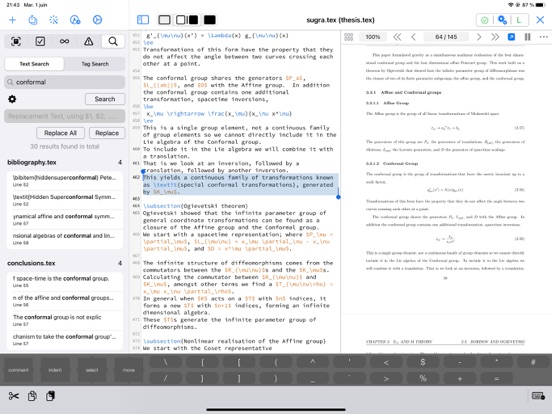Open the warning triangle issues tab
This screenshot has width=552, height=414.
click(89, 42)
